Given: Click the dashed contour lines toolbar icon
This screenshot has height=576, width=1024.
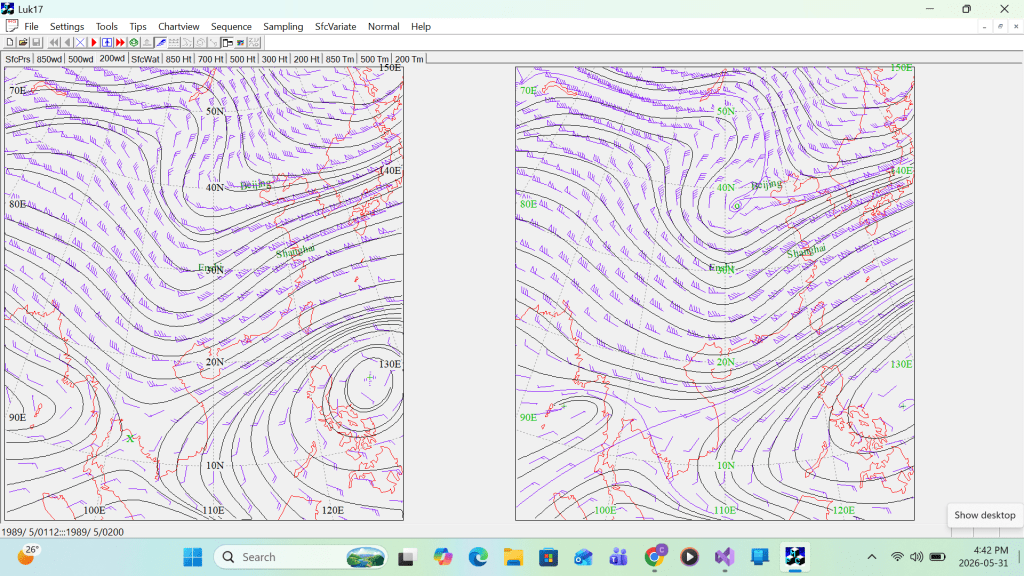Looking at the screenshot, I should [174, 42].
